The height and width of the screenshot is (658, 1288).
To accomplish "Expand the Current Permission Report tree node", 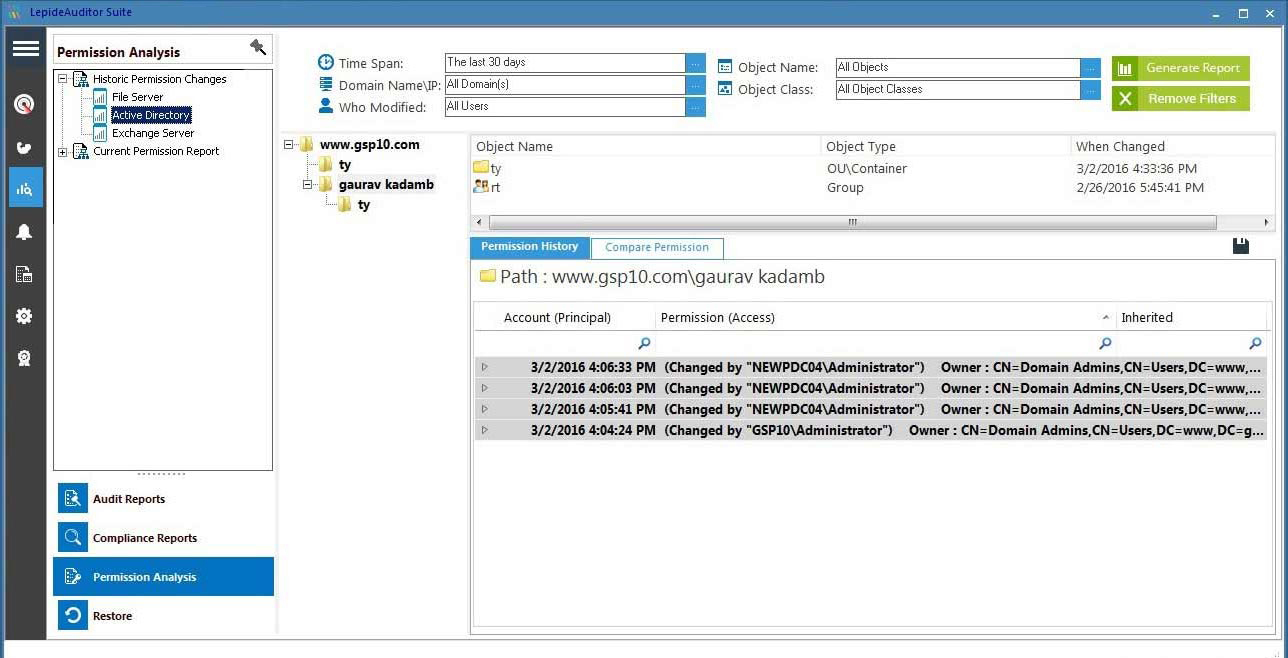I will [63, 152].
